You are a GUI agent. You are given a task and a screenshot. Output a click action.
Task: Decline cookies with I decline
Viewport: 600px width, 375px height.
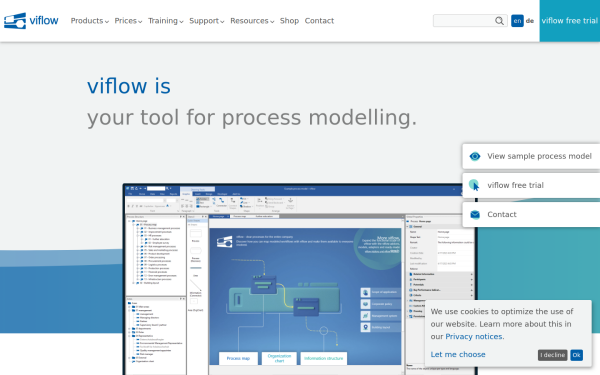pyautogui.click(x=553, y=355)
